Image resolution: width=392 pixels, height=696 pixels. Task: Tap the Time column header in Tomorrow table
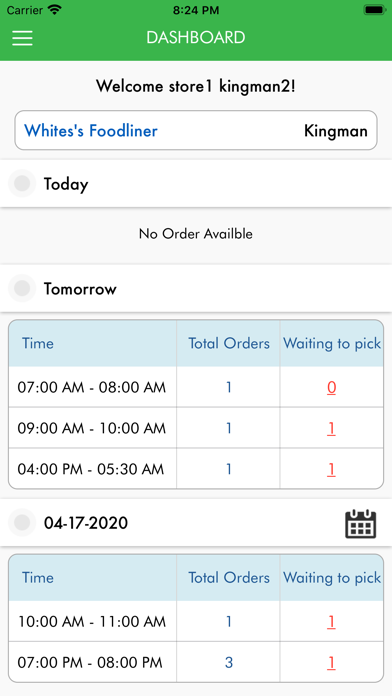[38, 343]
